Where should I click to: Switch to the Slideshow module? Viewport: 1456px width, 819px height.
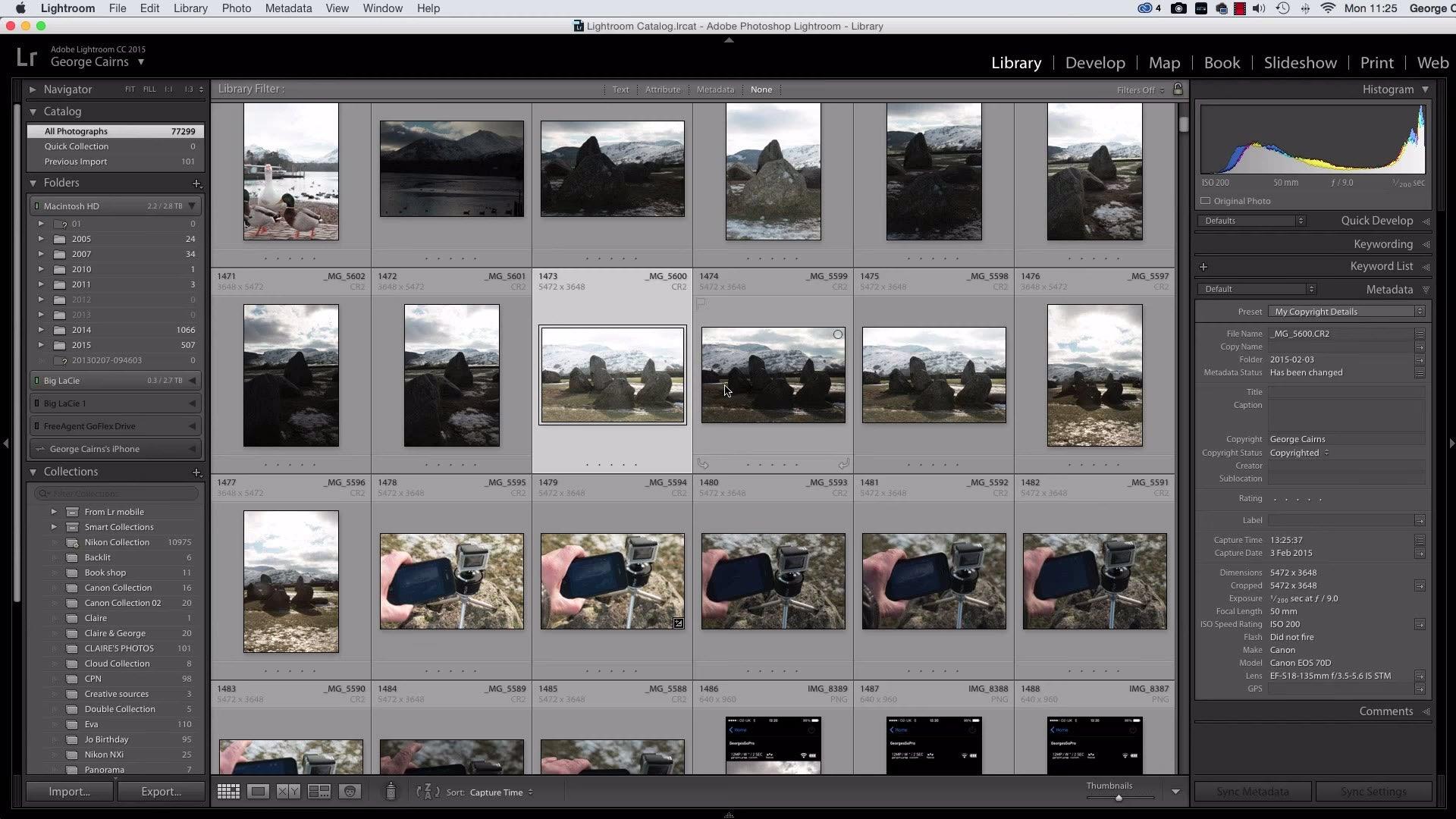pos(1300,63)
